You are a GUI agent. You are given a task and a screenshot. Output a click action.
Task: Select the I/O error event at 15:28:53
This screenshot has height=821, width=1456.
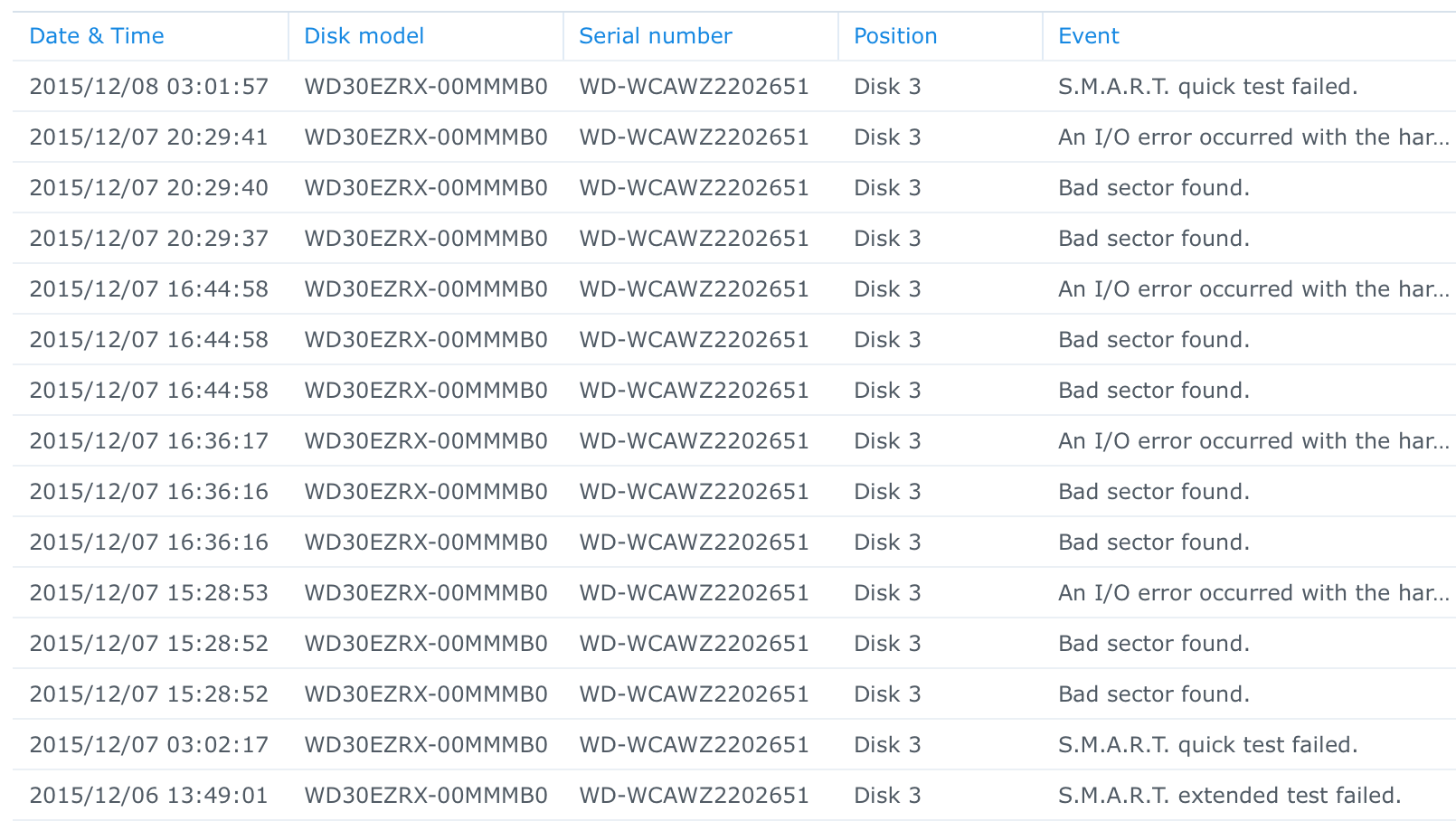point(1253,593)
